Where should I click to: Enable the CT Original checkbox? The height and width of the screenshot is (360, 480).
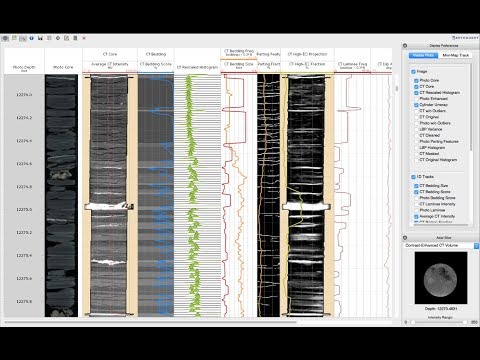(416, 117)
